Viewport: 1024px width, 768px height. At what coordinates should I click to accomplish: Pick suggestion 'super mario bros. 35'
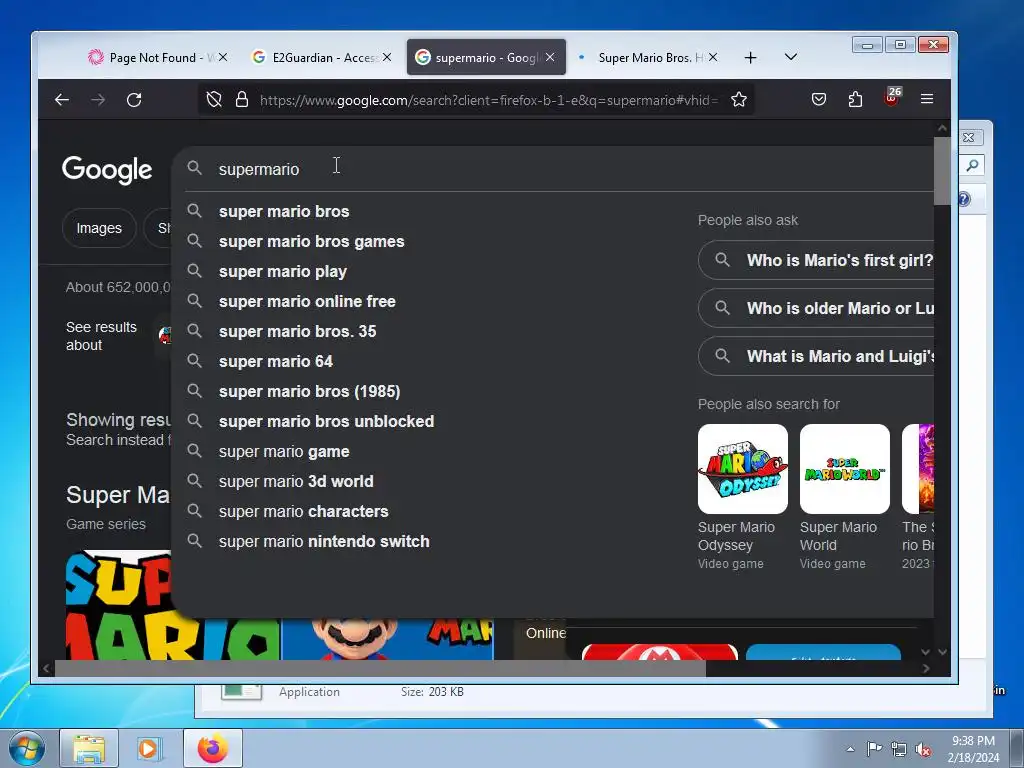pyautogui.click(x=297, y=332)
